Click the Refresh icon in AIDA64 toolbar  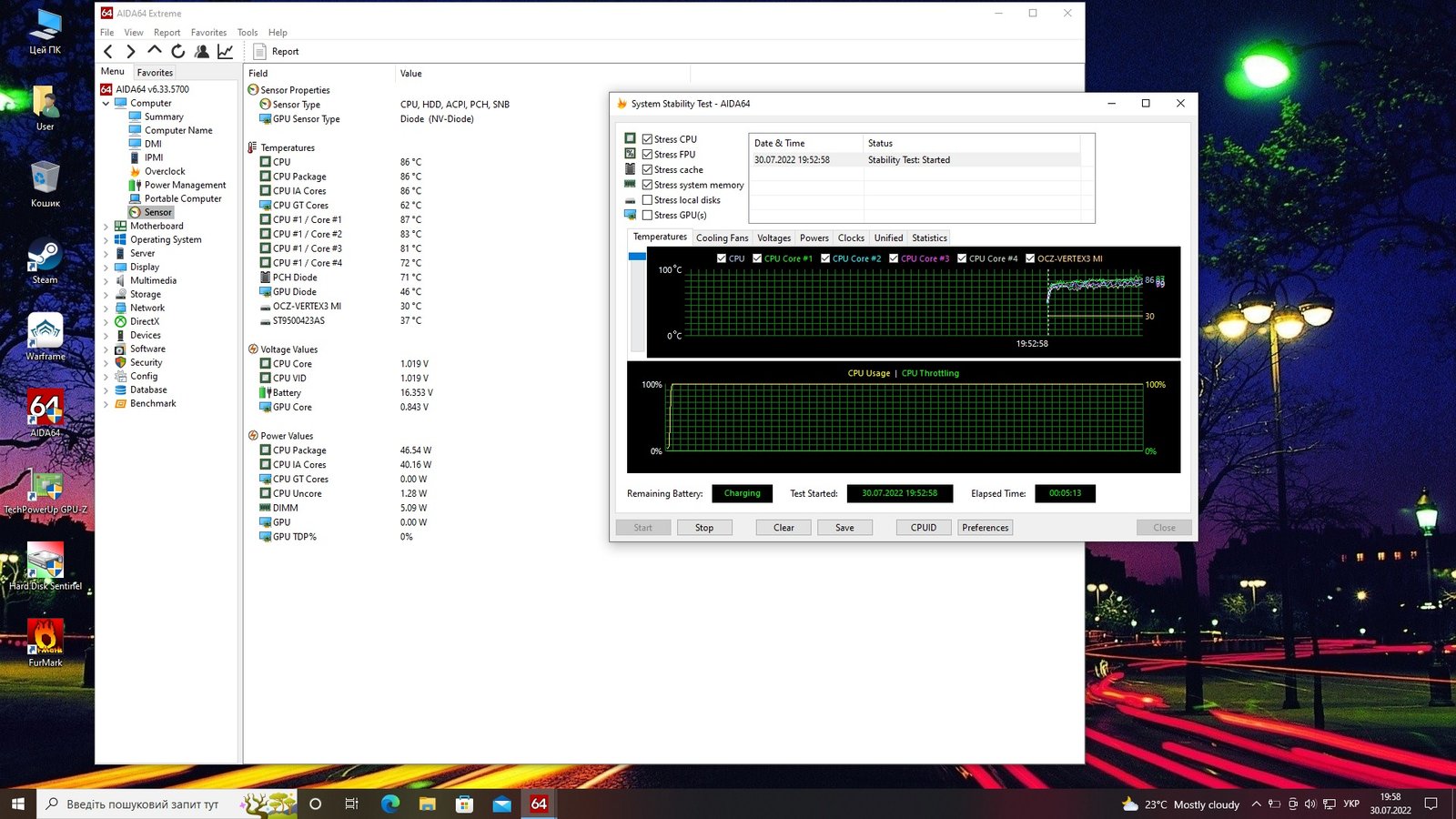(178, 52)
